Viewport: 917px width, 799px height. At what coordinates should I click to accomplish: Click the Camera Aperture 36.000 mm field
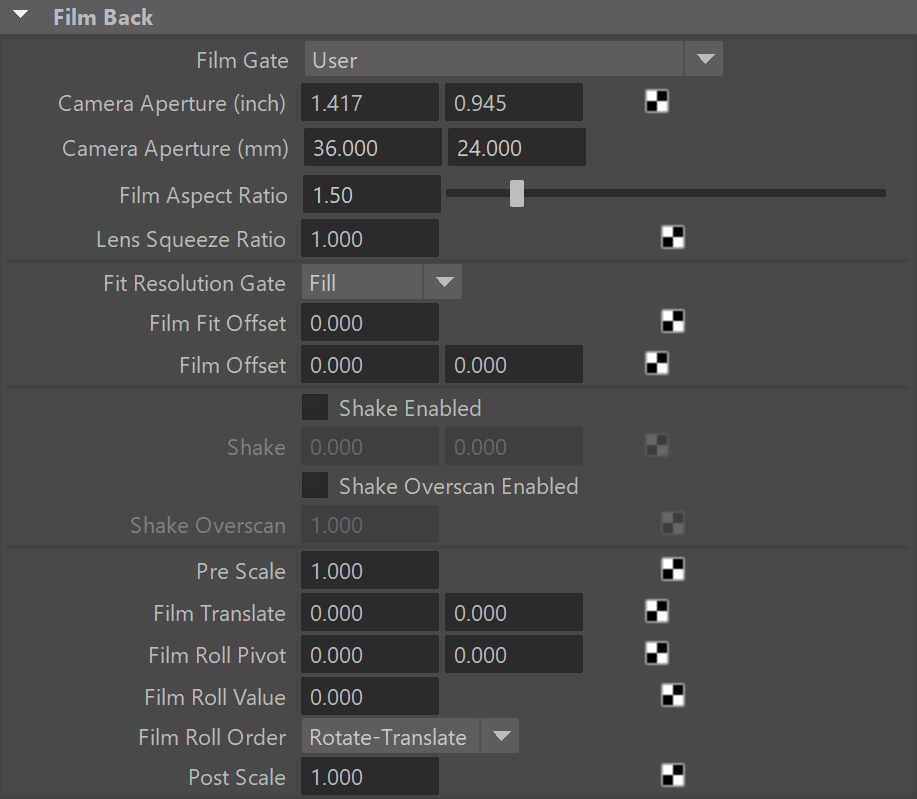coord(373,147)
